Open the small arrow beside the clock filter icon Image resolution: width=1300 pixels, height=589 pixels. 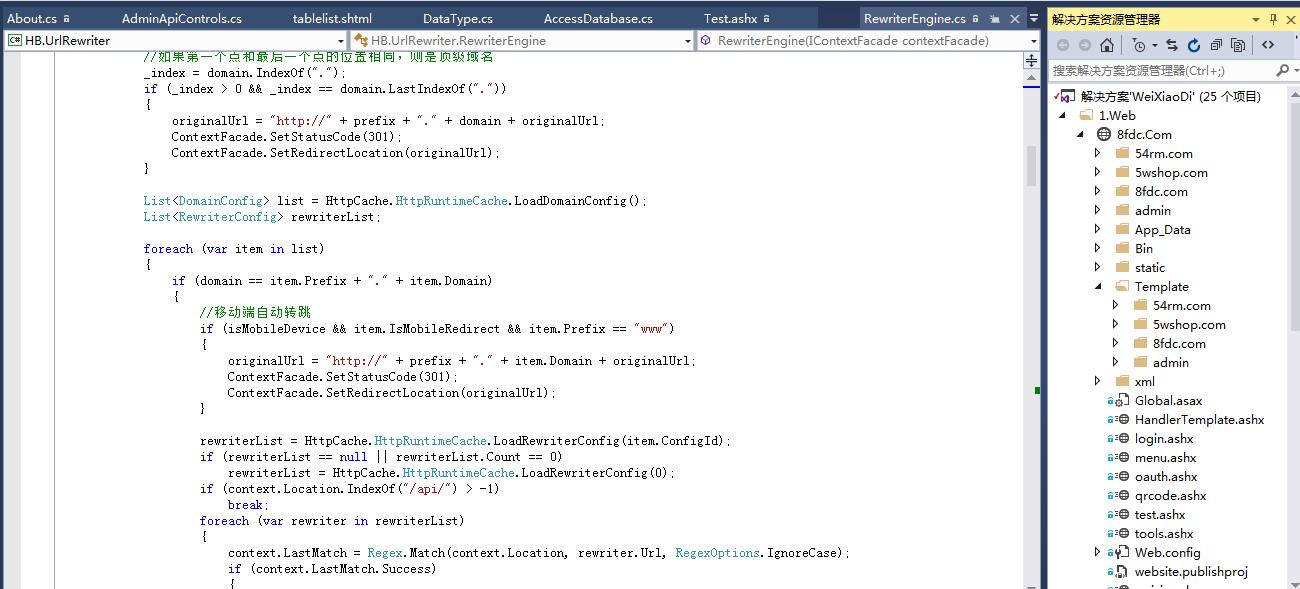(x=1154, y=45)
